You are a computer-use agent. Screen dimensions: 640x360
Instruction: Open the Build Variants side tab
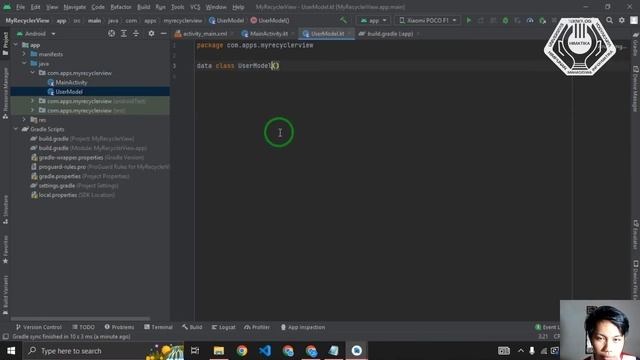click(x=5, y=295)
